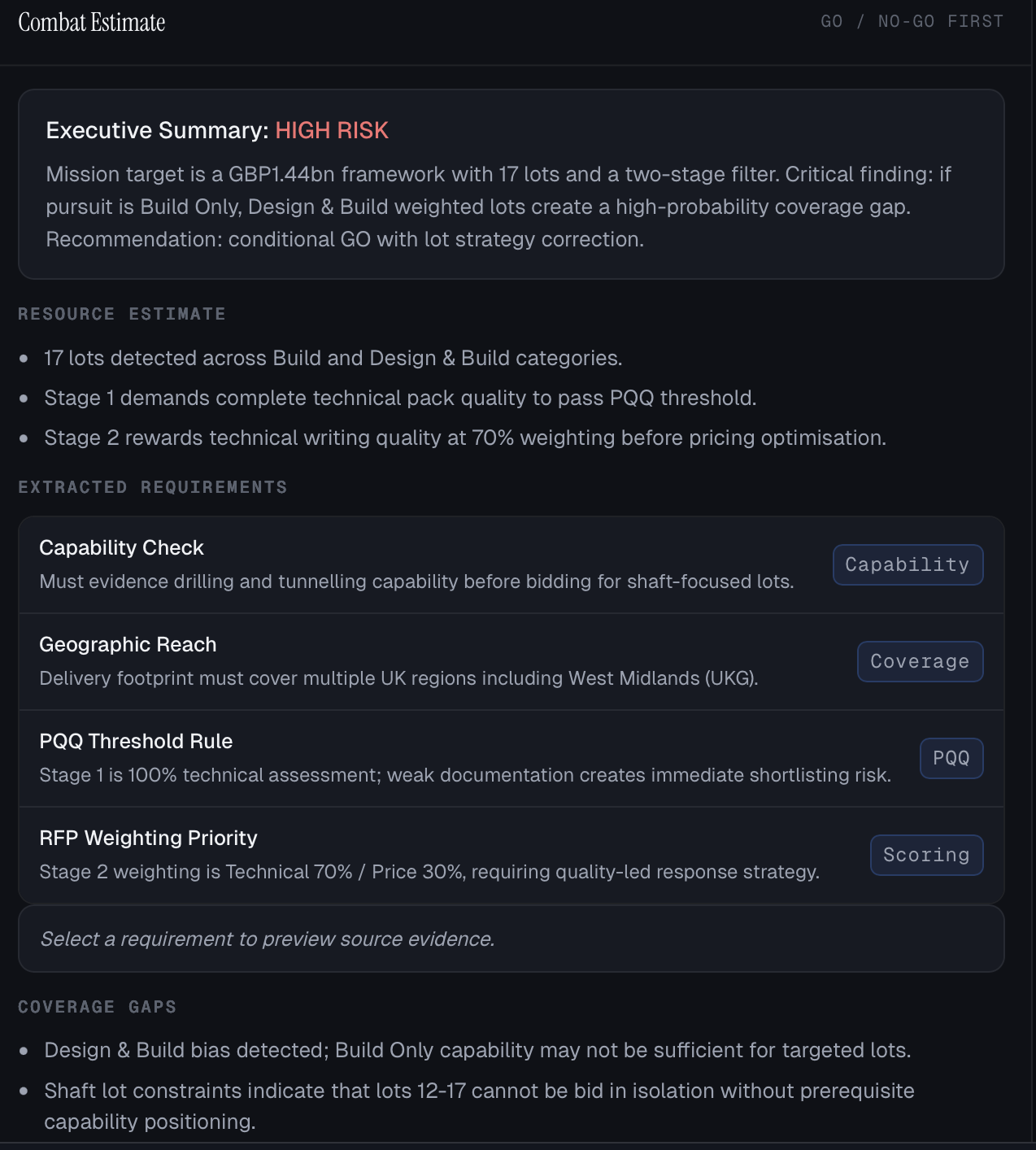Open the Geographic Reach requirement
Image resolution: width=1036 pixels, height=1150 pixels.
398,661
